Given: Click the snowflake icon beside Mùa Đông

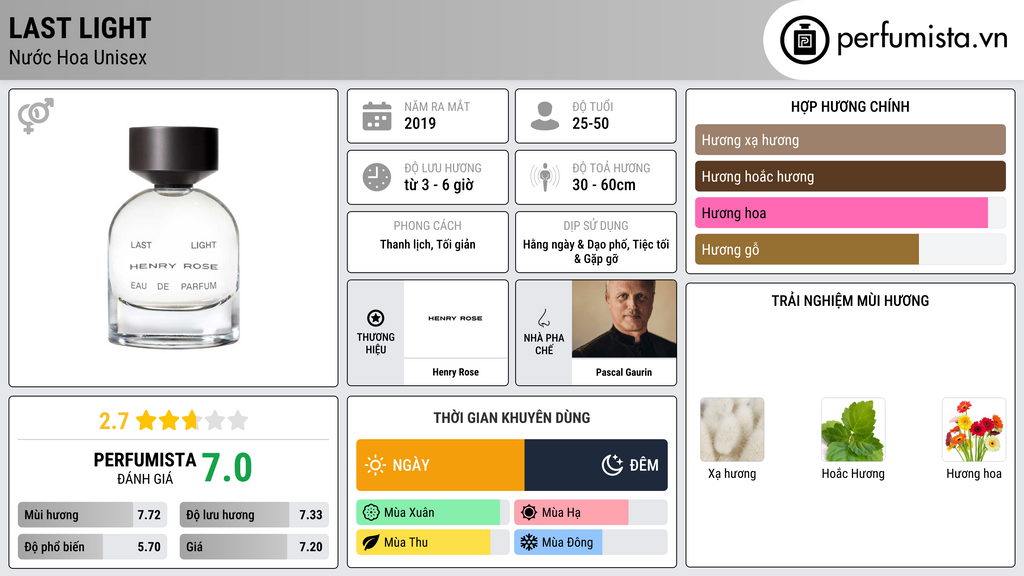Looking at the screenshot, I should [529, 542].
